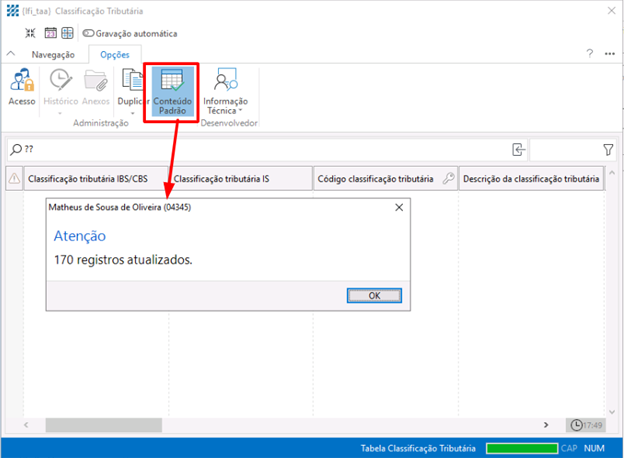Image resolution: width=624 pixels, height=458 pixels.
Task: Click the search field with ??
Action: coord(260,149)
